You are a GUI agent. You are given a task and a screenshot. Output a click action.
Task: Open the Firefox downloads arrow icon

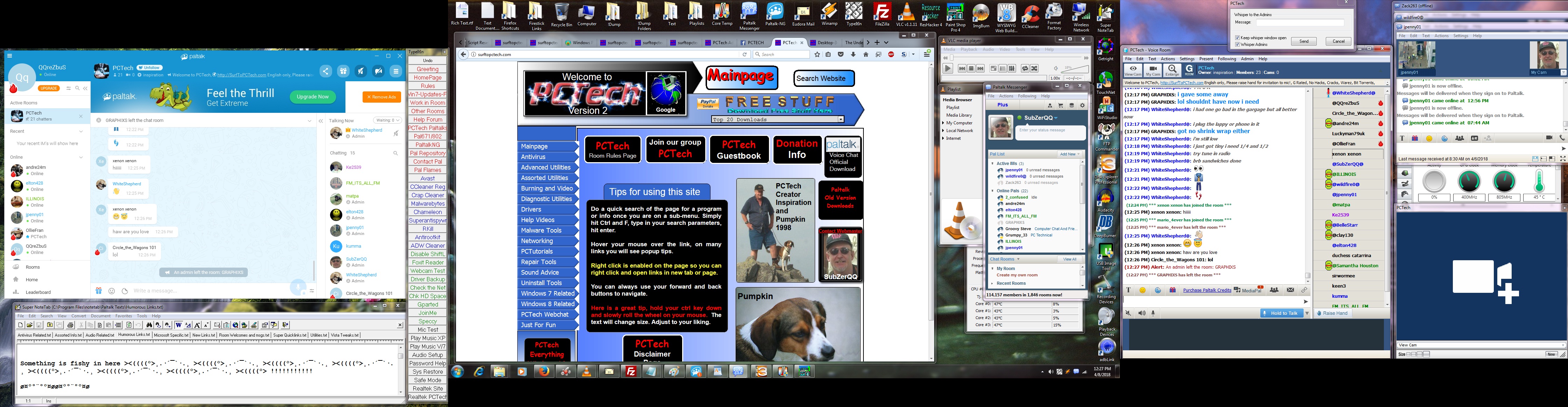pos(853,54)
